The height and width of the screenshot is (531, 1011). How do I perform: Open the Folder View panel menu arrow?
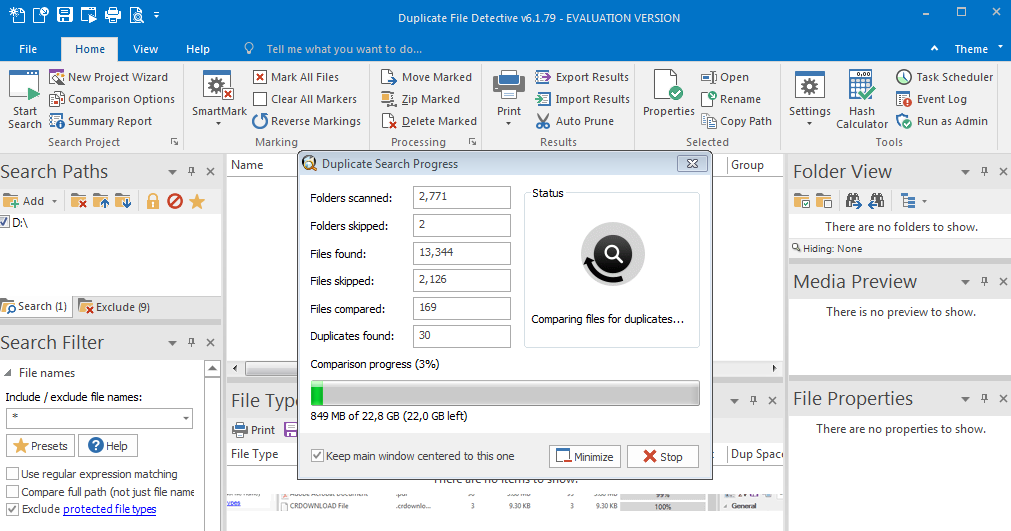pyautogui.click(x=965, y=172)
